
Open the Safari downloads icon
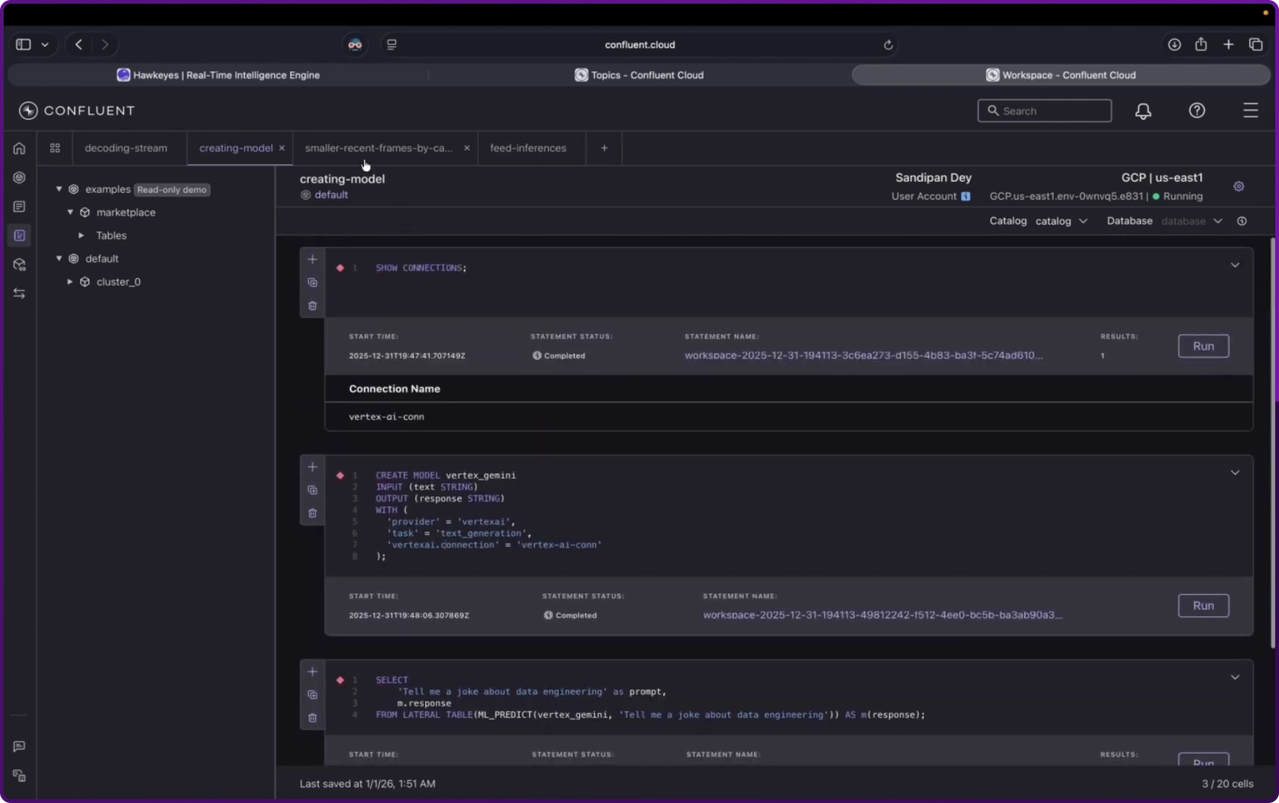[1174, 45]
